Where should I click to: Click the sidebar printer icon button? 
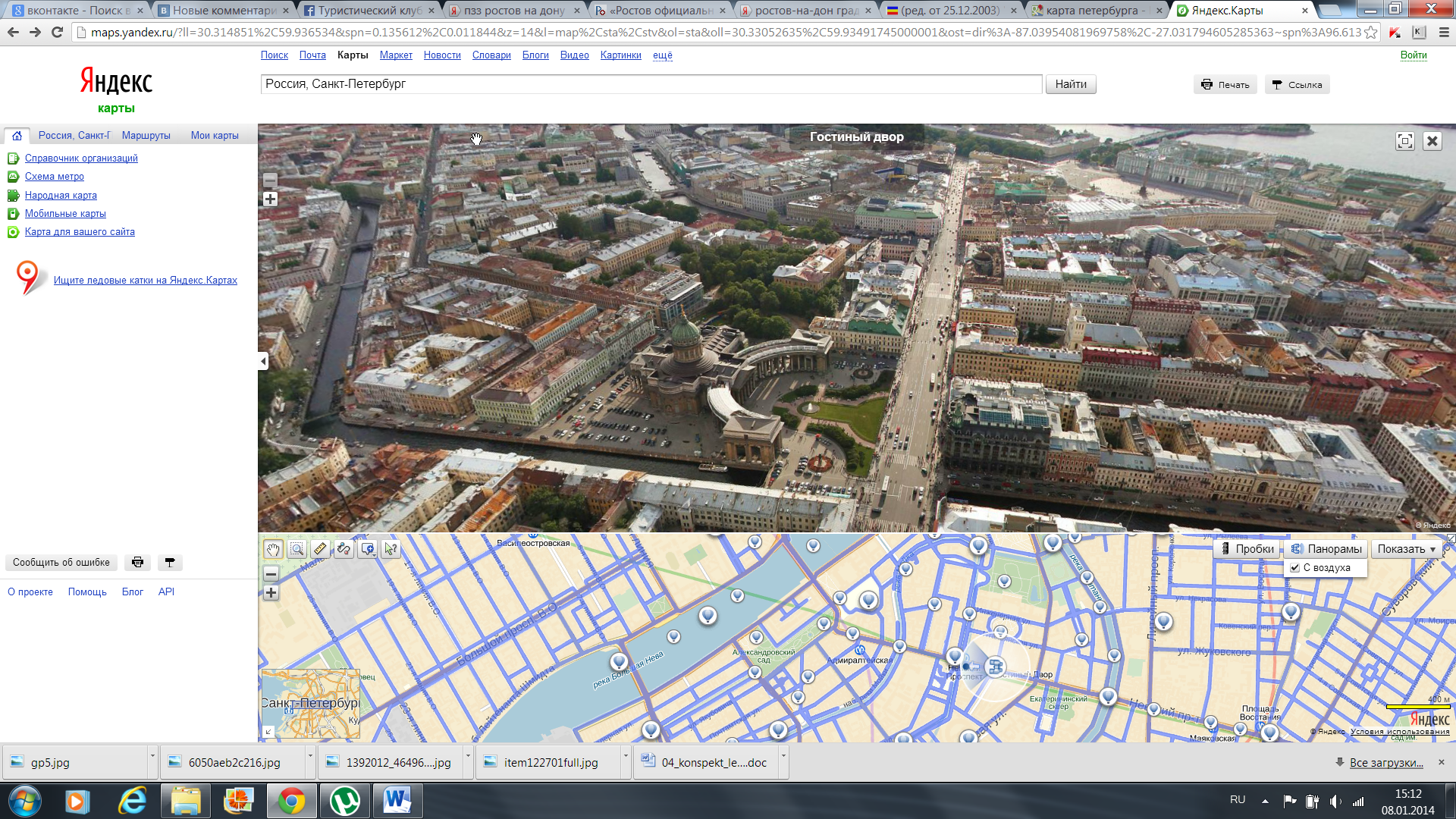(x=137, y=563)
